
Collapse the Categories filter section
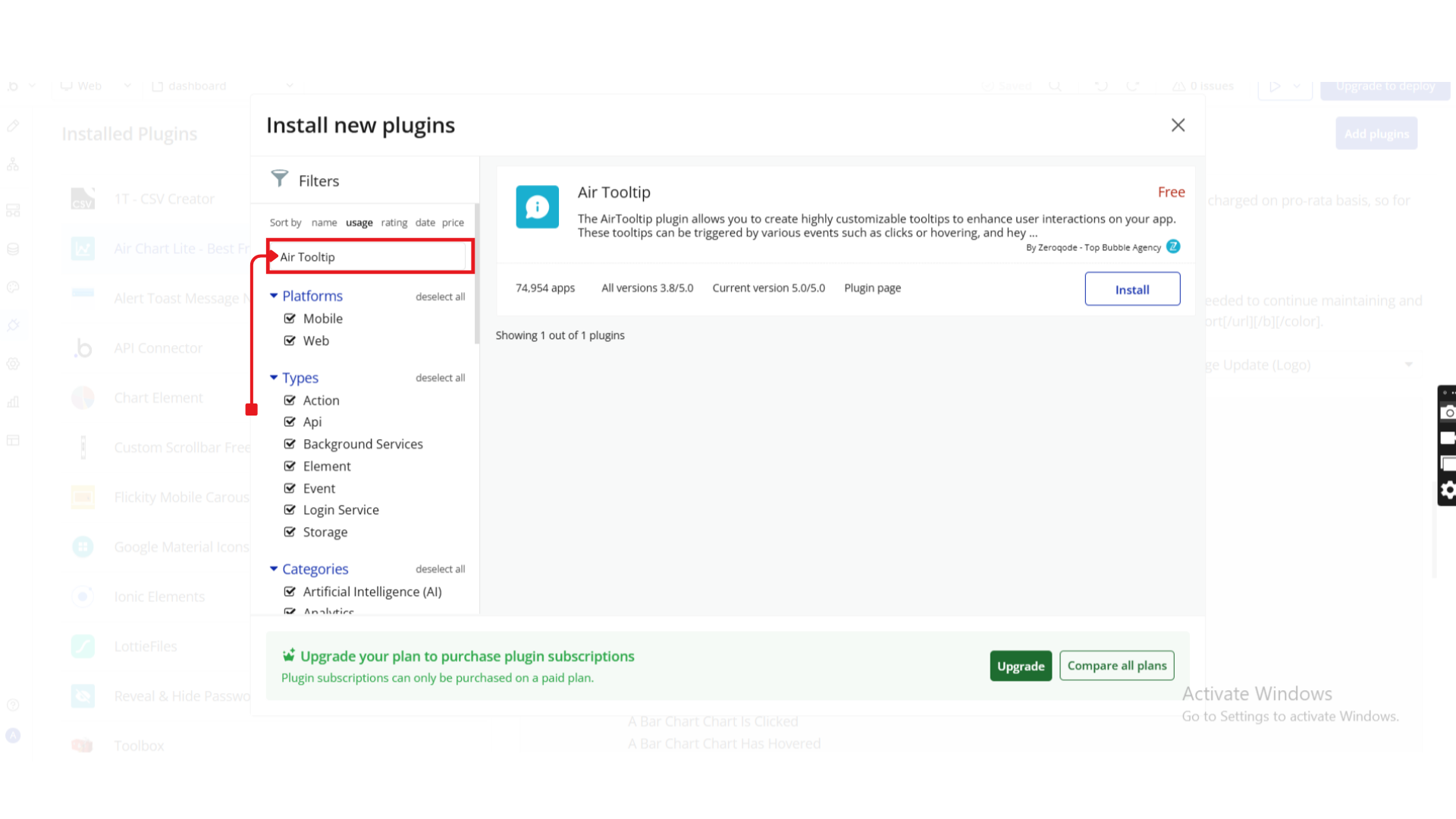point(274,569)
